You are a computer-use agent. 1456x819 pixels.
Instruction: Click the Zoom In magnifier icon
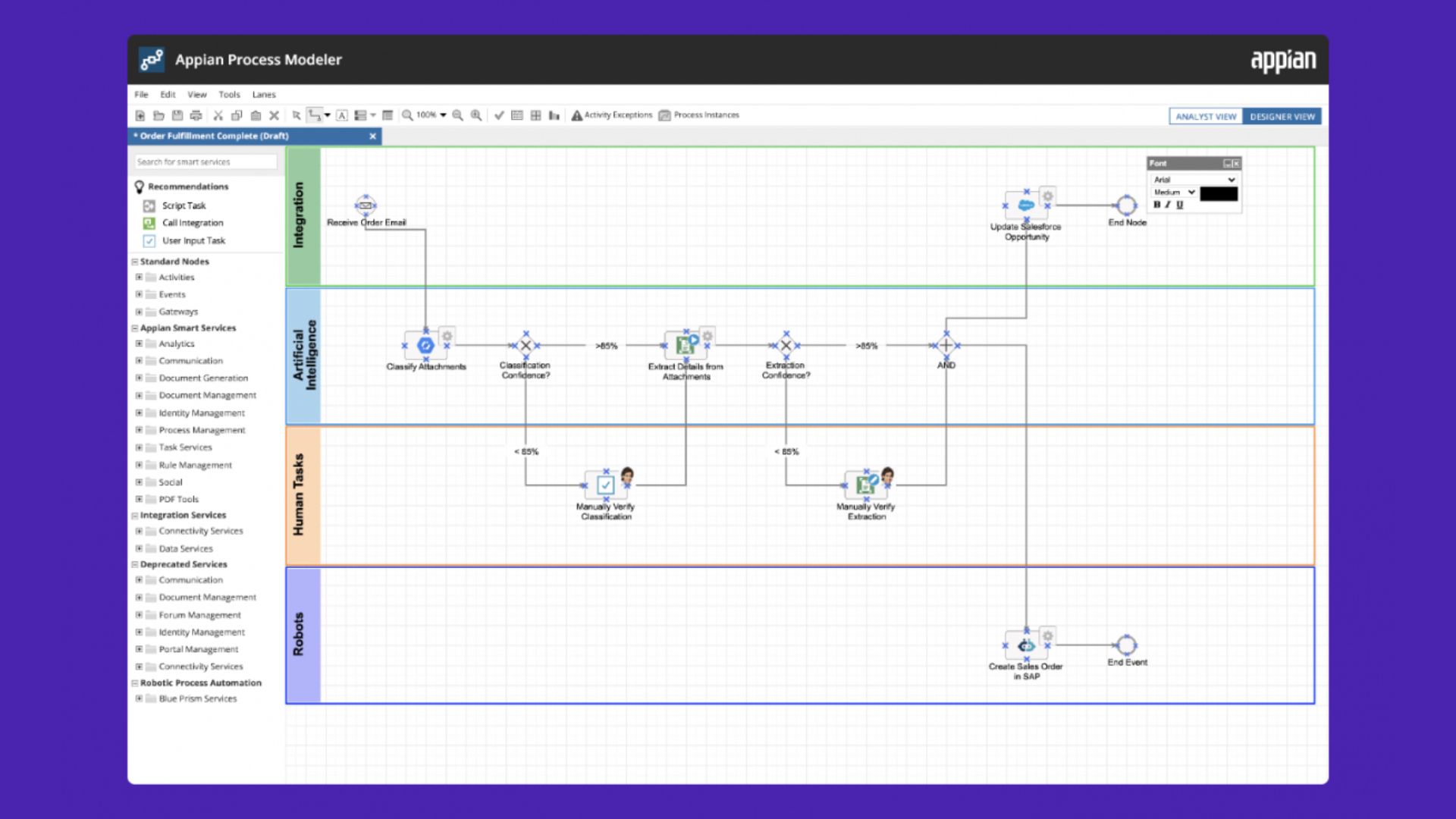476,115
